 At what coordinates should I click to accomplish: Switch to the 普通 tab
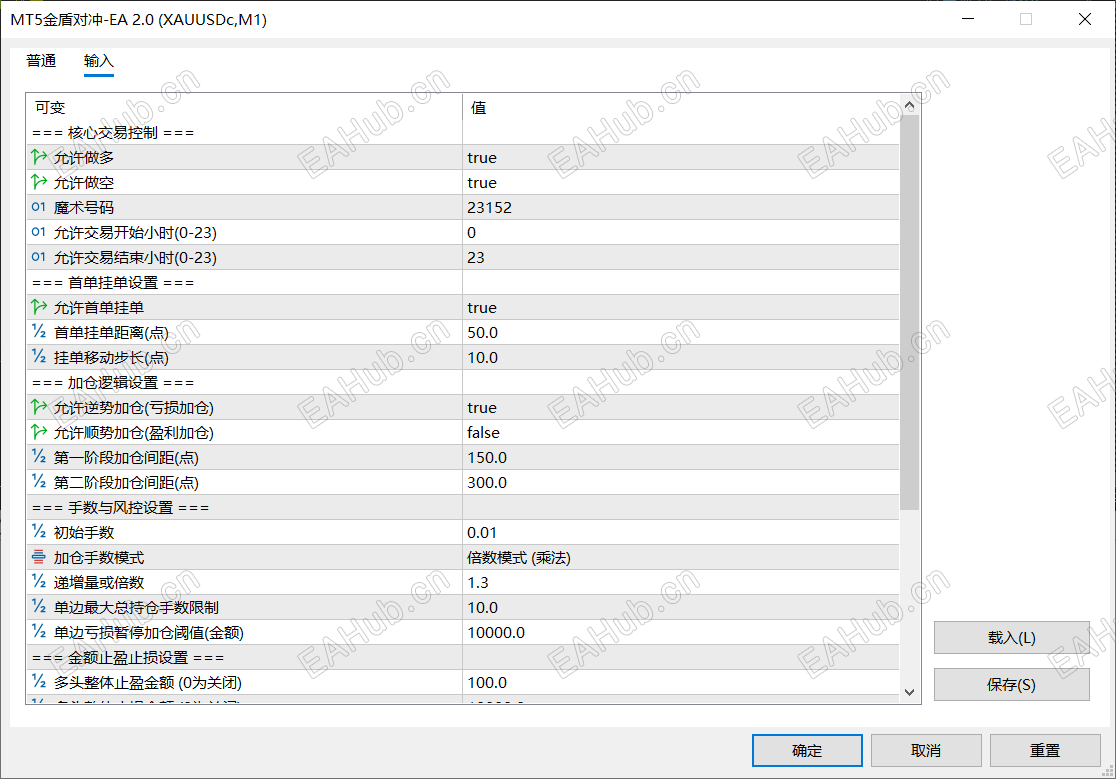pos(41,61)
